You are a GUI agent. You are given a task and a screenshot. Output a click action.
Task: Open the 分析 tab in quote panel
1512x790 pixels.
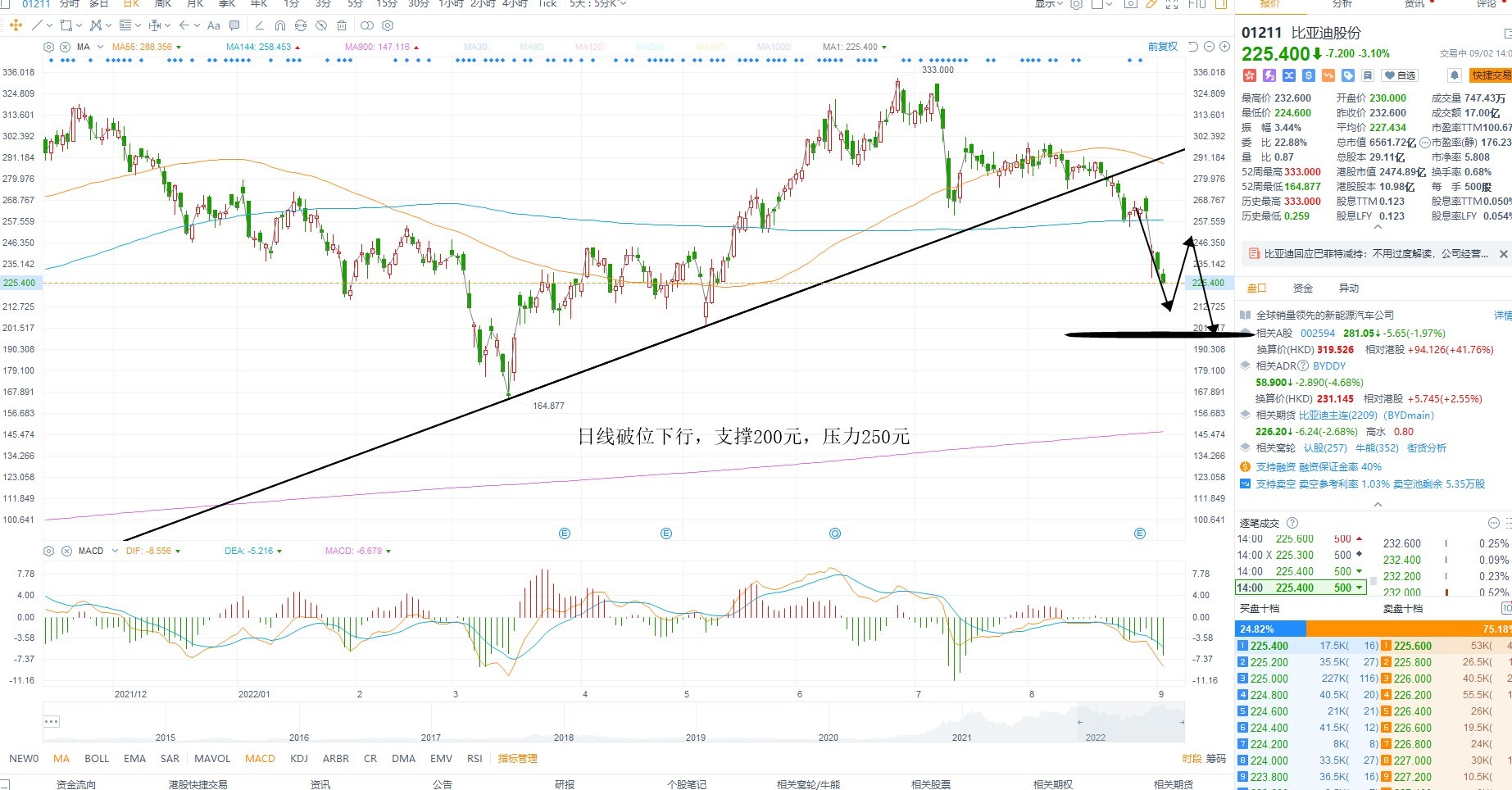[1342, 4]
